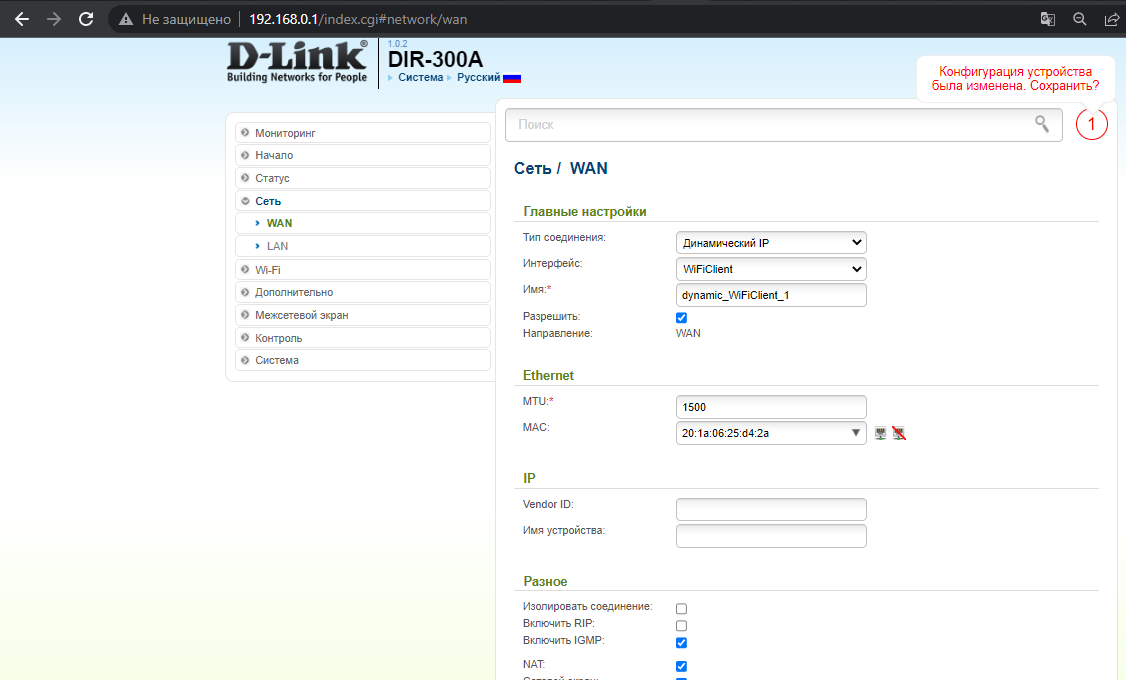Expand the MAC address combo box arrow
This screenshot has height=680, width=1126.
click(855, 433)
